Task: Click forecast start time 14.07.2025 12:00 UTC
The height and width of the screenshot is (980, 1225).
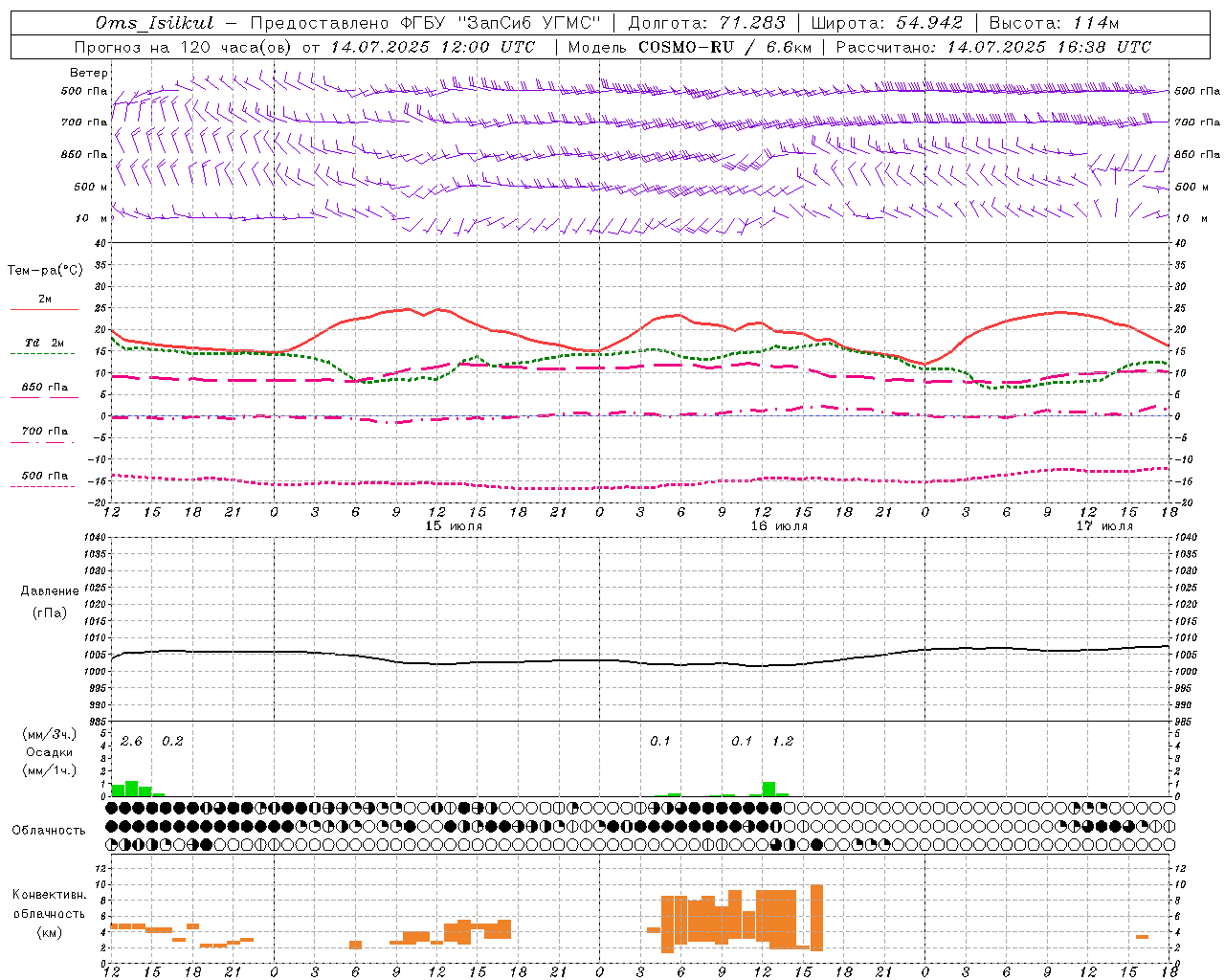Action: click(433, 47)
